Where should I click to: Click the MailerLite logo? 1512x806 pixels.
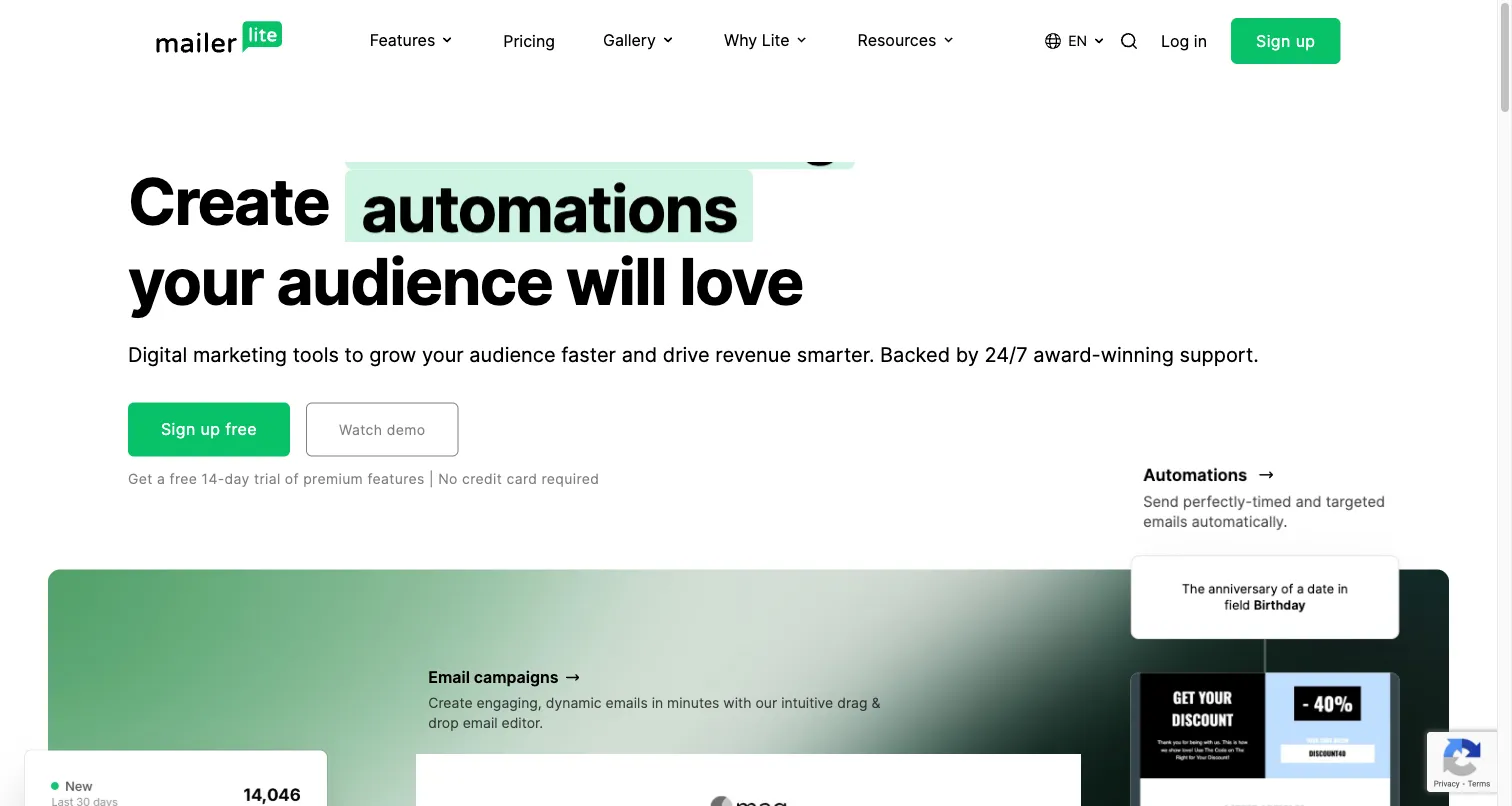click(219, 38)
